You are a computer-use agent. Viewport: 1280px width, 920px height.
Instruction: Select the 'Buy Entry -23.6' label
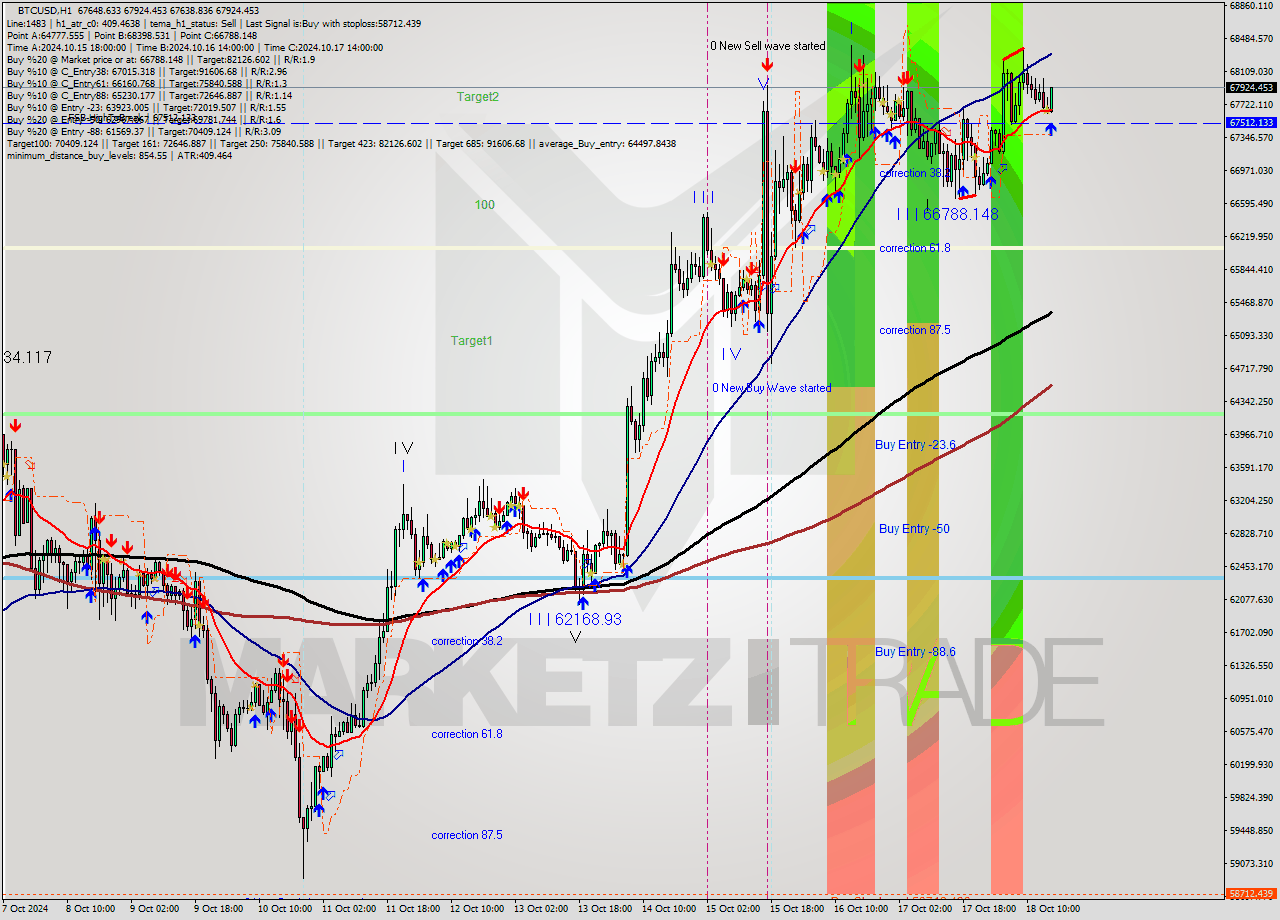point(915,445)
